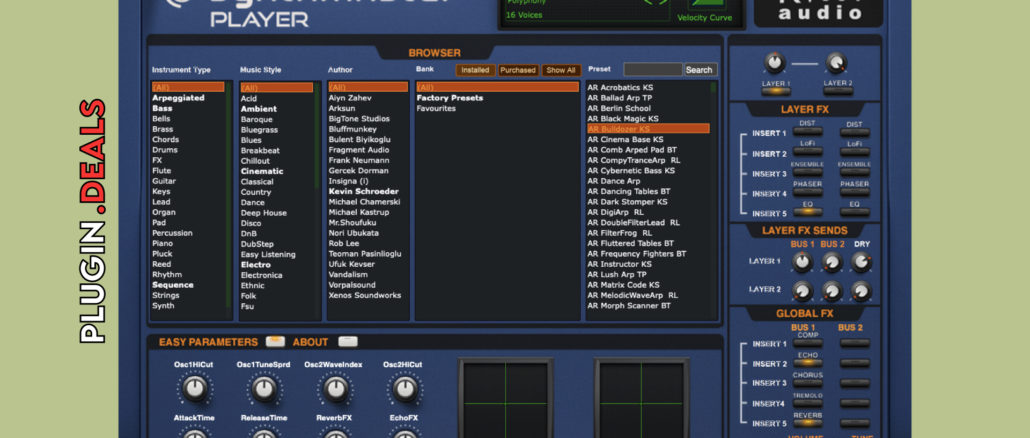
Task: Load preset AR Matrix Code KS
Action: [623, 285]
